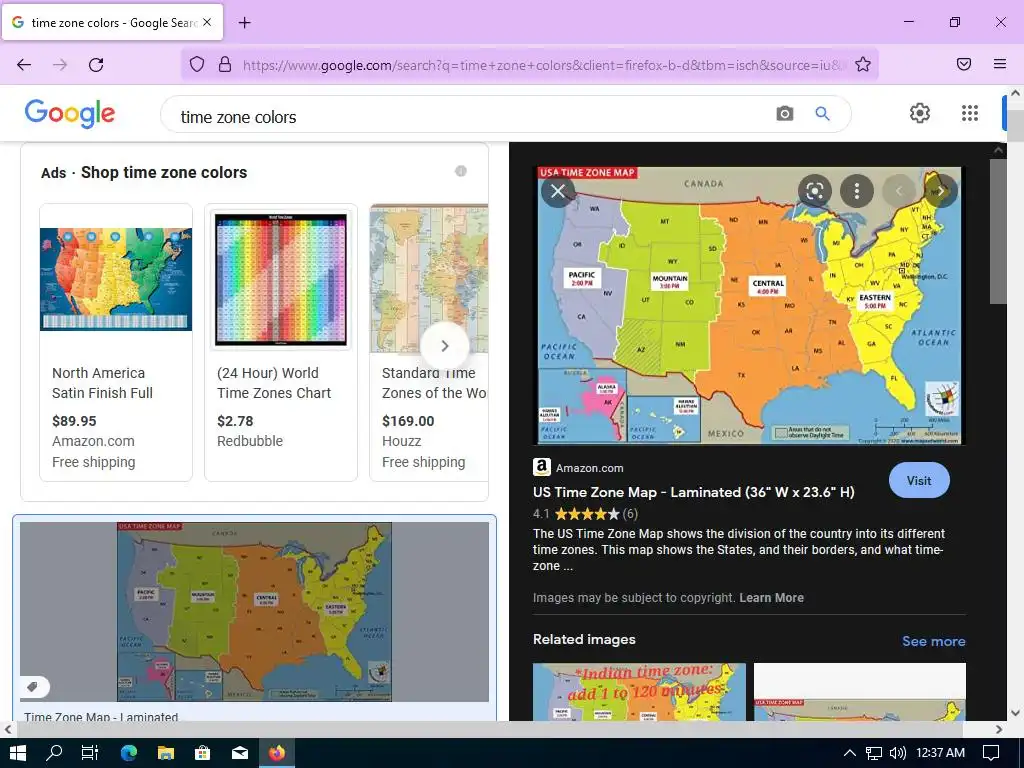Image resolution: width=1024 pixels, height=768 pixels.
Task: Close the 'time zone colors' browser tab
Action: coord(207,22)
